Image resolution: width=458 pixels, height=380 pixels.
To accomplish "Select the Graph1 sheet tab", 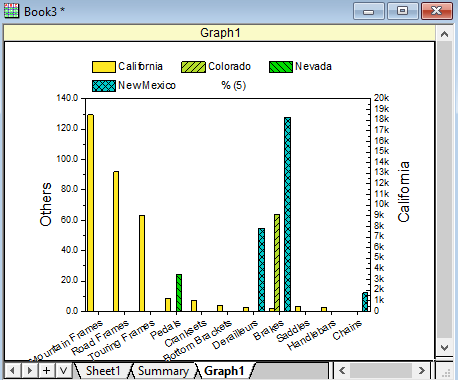I will click(x=224, y=371).
